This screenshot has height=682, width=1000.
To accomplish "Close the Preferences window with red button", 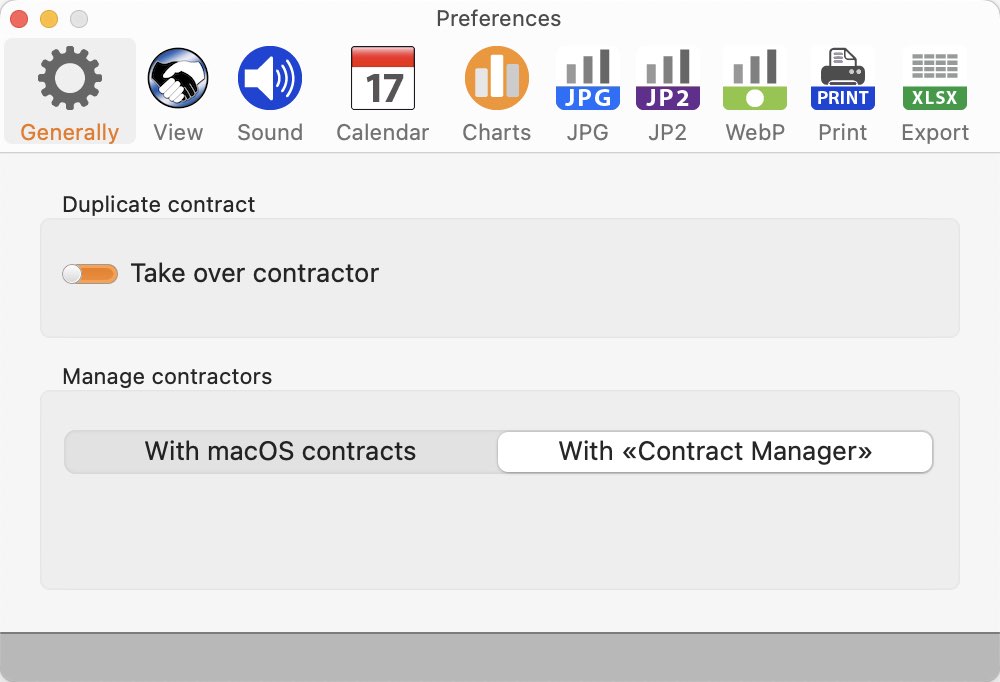I will point(19,19).
